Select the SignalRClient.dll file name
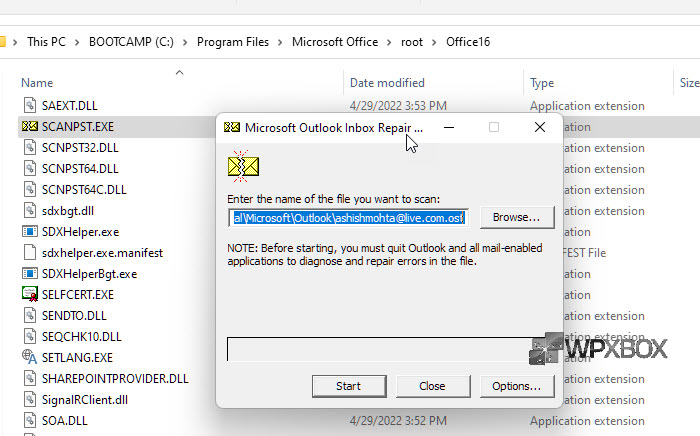The width and height of the screenshot is (700, 436). pyautogui.click(x=85, y=400)
